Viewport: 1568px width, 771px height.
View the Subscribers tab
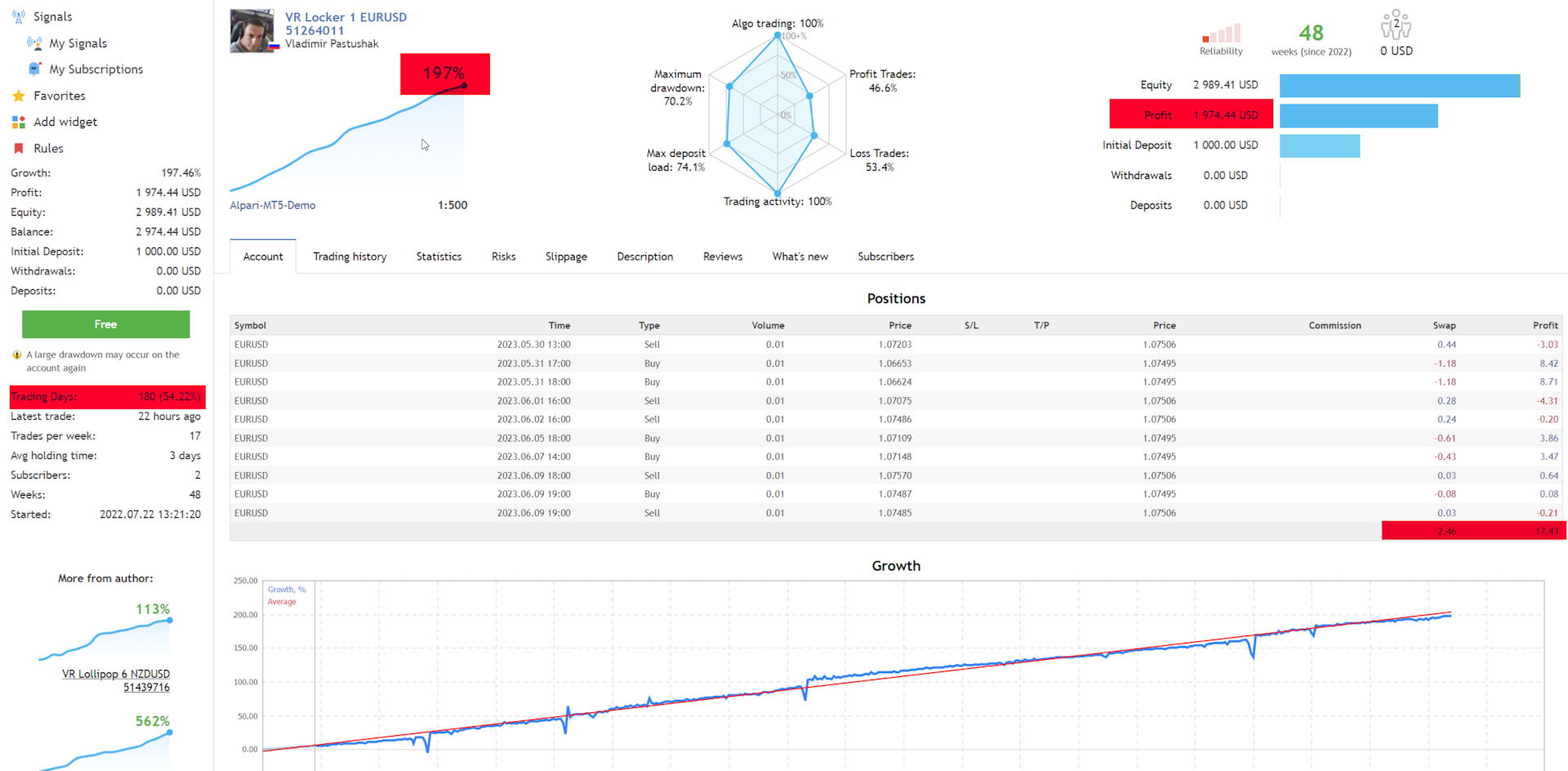tap(885, 256)
